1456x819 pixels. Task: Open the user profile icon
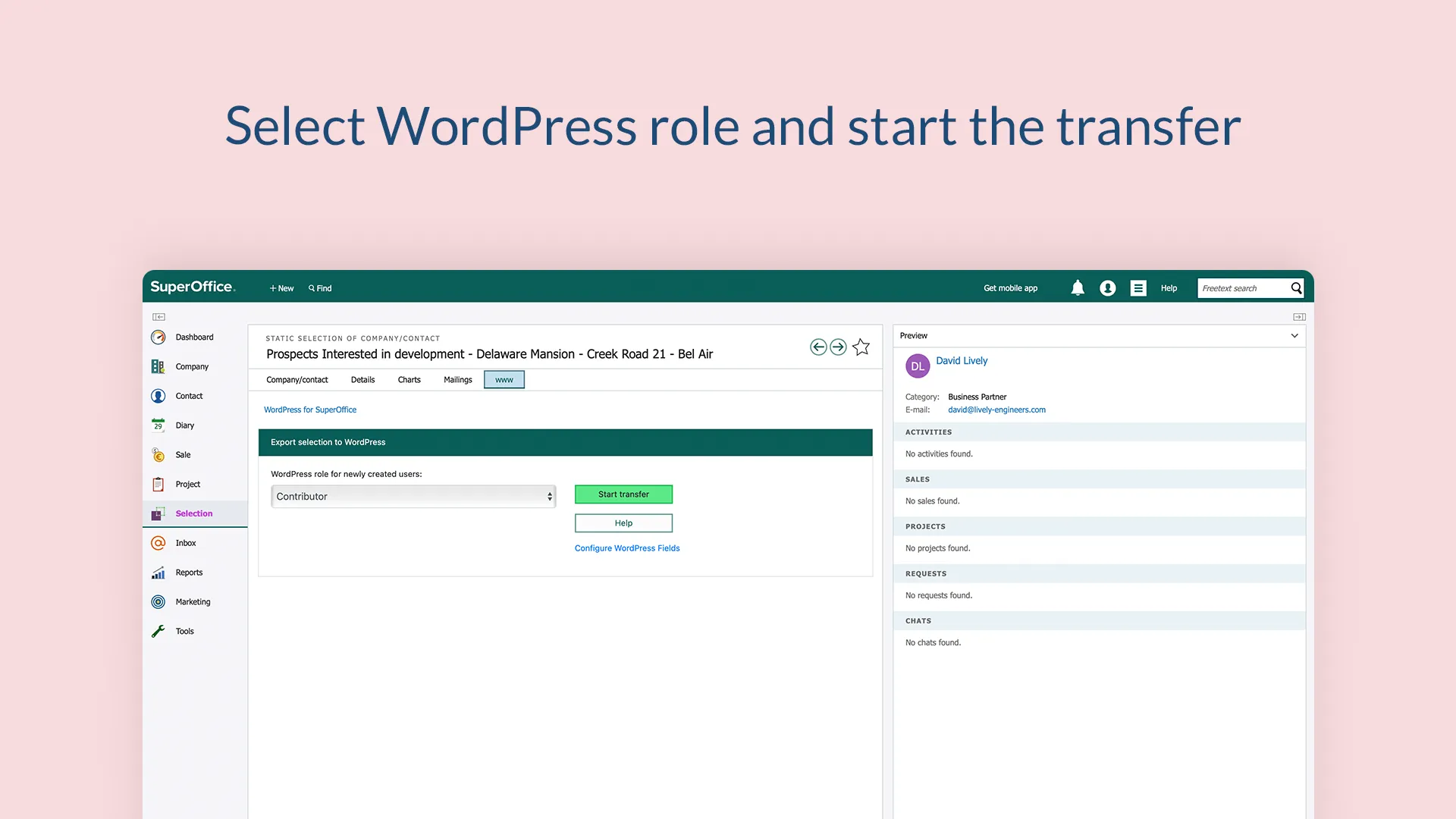[1108, 288]
